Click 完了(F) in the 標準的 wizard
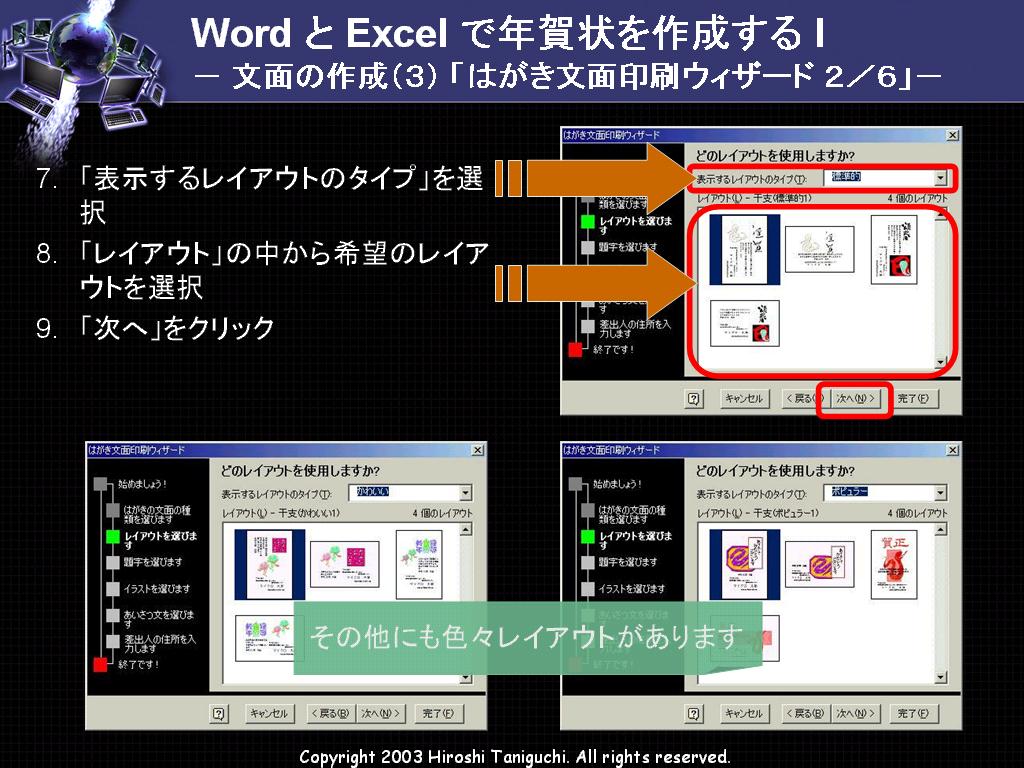This screenshot has width=1024, height=768. point(913,398)
